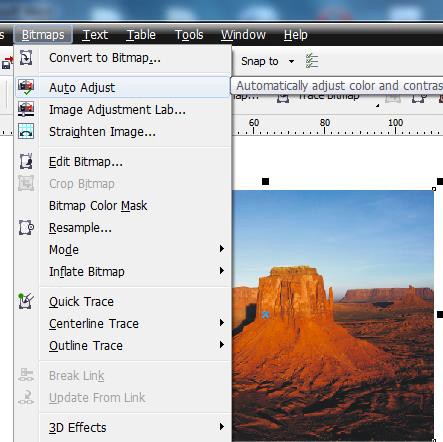The height and width of the screenshot is (442, 443).
Task: Click the Quick Trace icon
Action: tap(26, 301)
